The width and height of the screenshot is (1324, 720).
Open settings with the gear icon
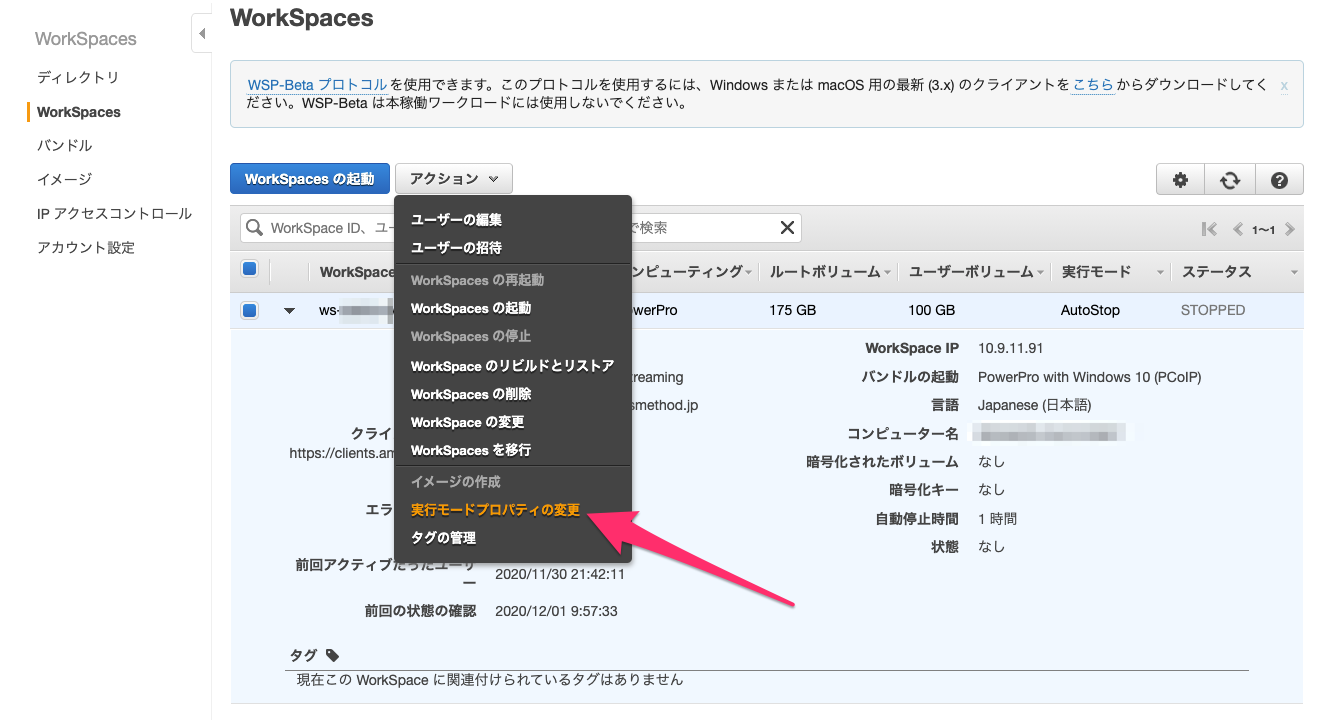(1180, 180)
